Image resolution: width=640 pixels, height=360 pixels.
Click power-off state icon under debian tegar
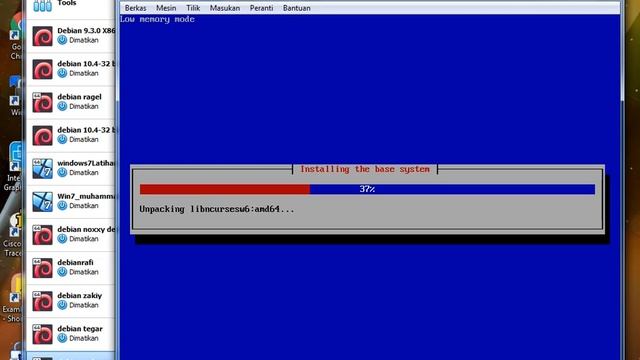[x=62, y=338]
